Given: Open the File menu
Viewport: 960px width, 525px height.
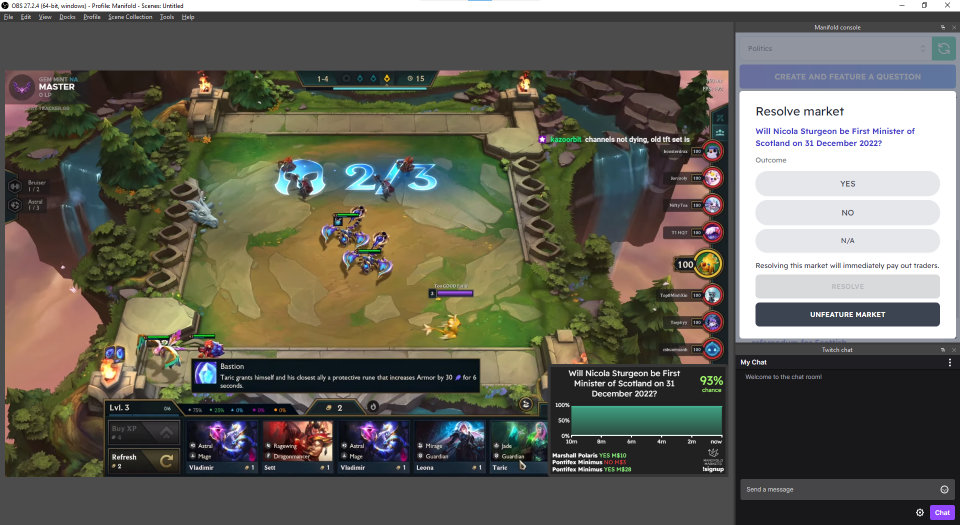Looking at the screenshot, I should point(8,17).
